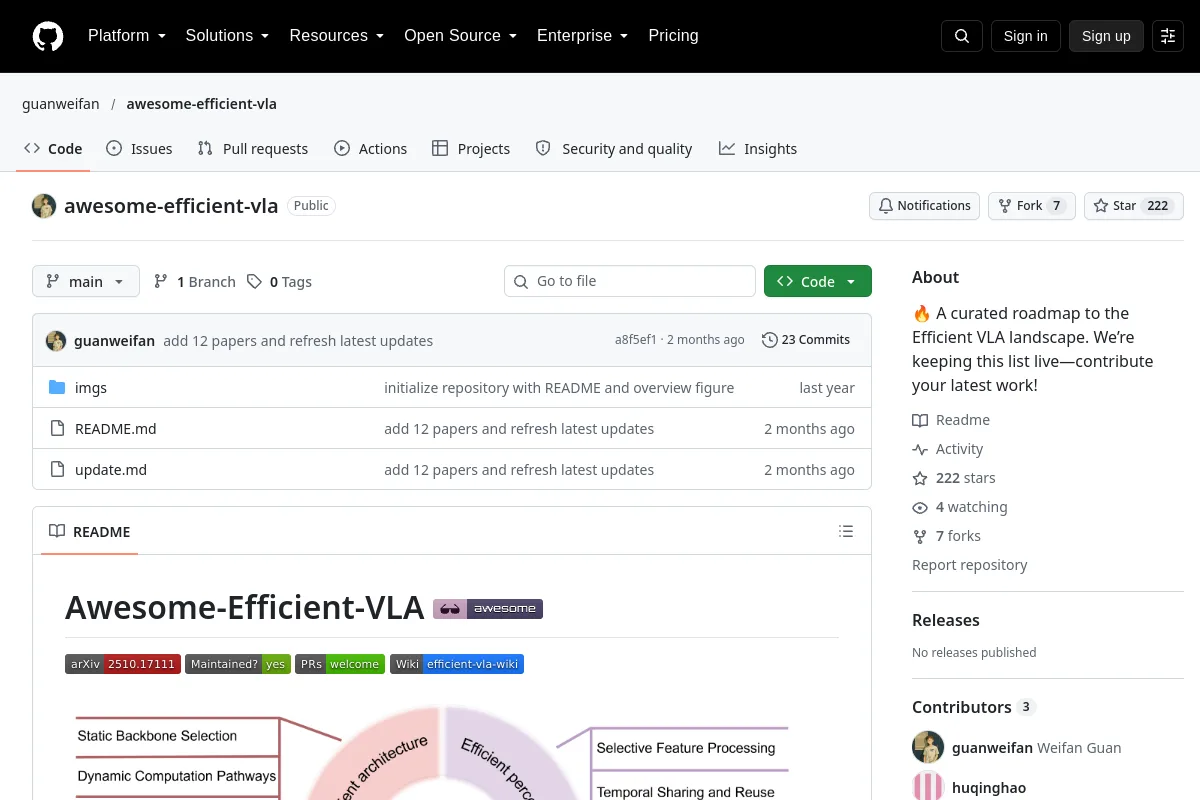
Task: Click the Report repository link
Action: click(970, 565)
